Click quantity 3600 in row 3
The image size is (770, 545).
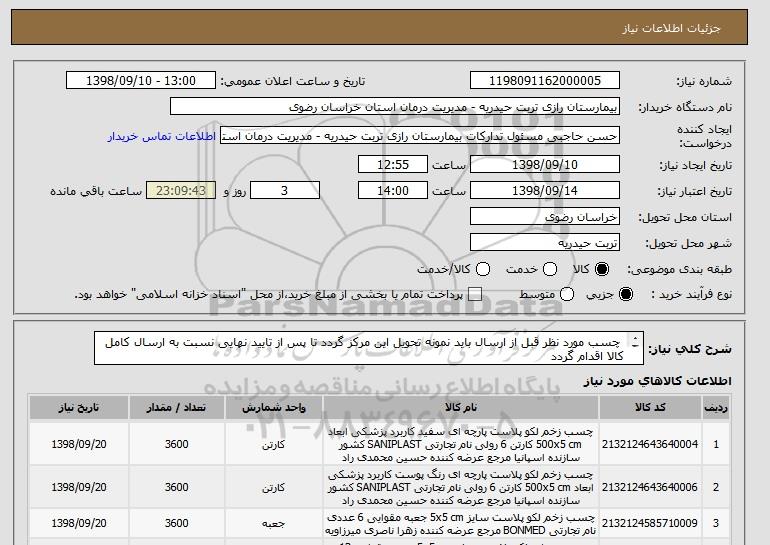pos(177,523)
